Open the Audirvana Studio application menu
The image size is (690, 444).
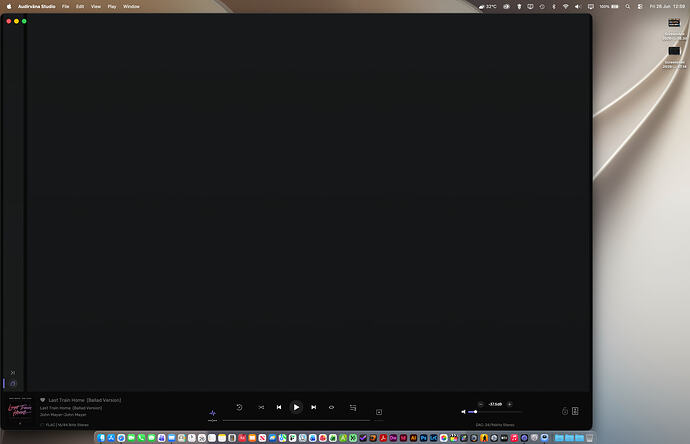tap(37, 7)
